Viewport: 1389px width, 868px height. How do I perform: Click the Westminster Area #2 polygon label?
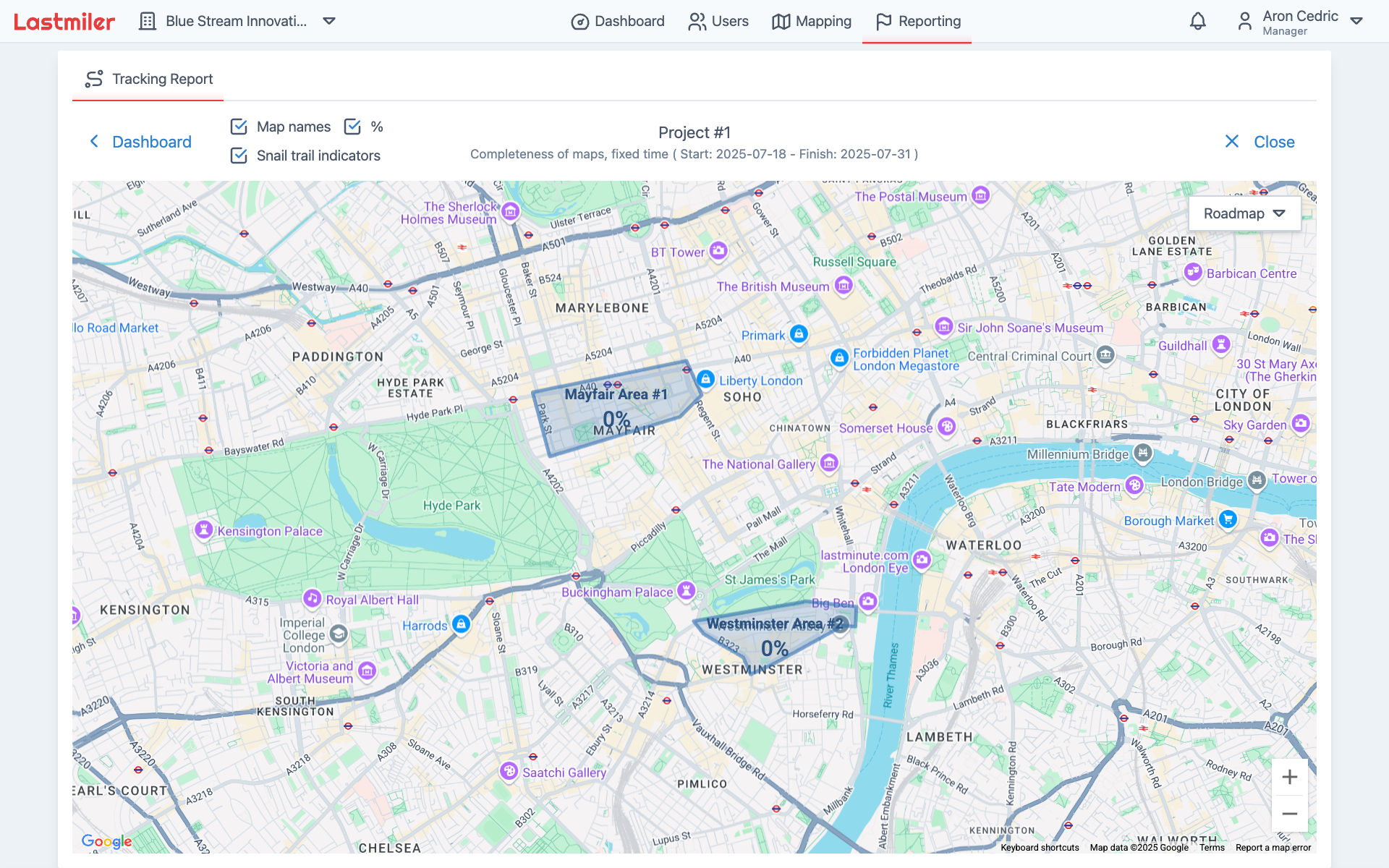click(775, 624)
